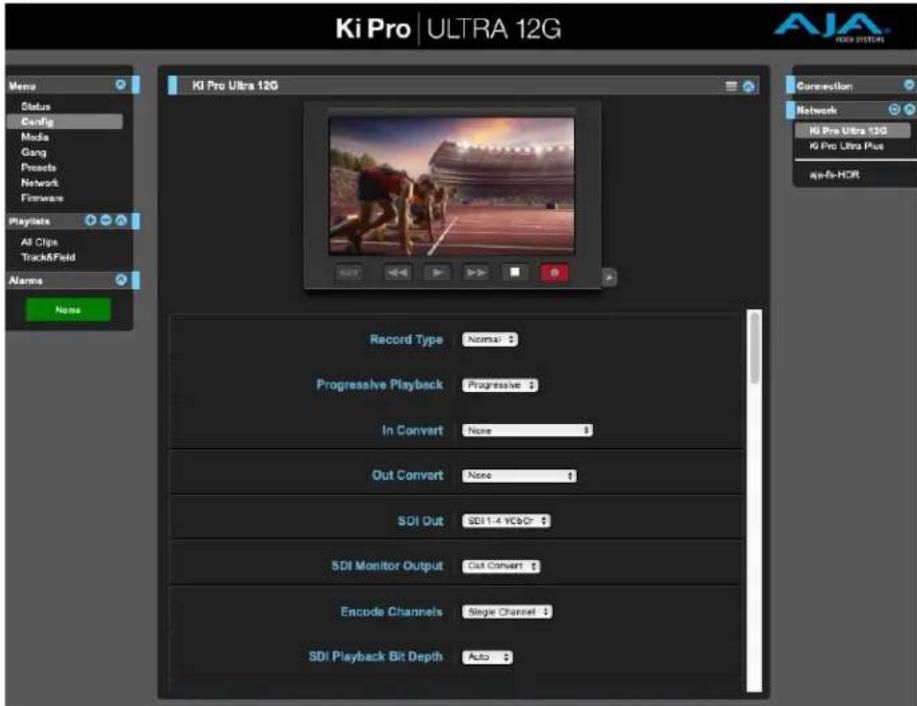
Task: Open the Encode Channels dropdown
Action: 507,612
